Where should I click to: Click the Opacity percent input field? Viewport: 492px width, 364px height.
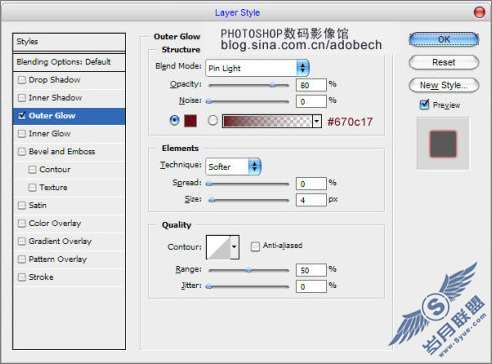tap(311, 85)
